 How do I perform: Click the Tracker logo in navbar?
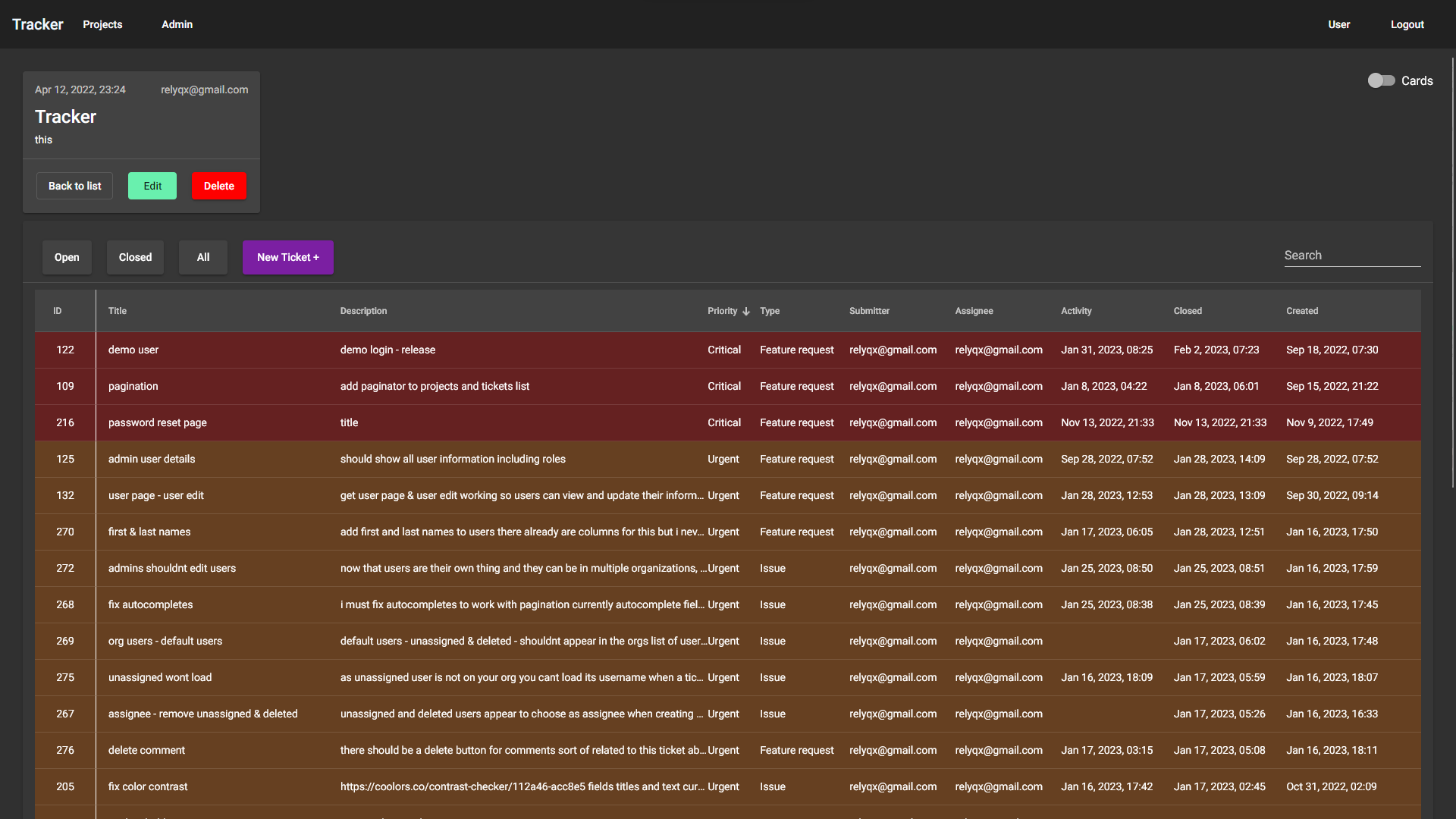pos(38,24)
